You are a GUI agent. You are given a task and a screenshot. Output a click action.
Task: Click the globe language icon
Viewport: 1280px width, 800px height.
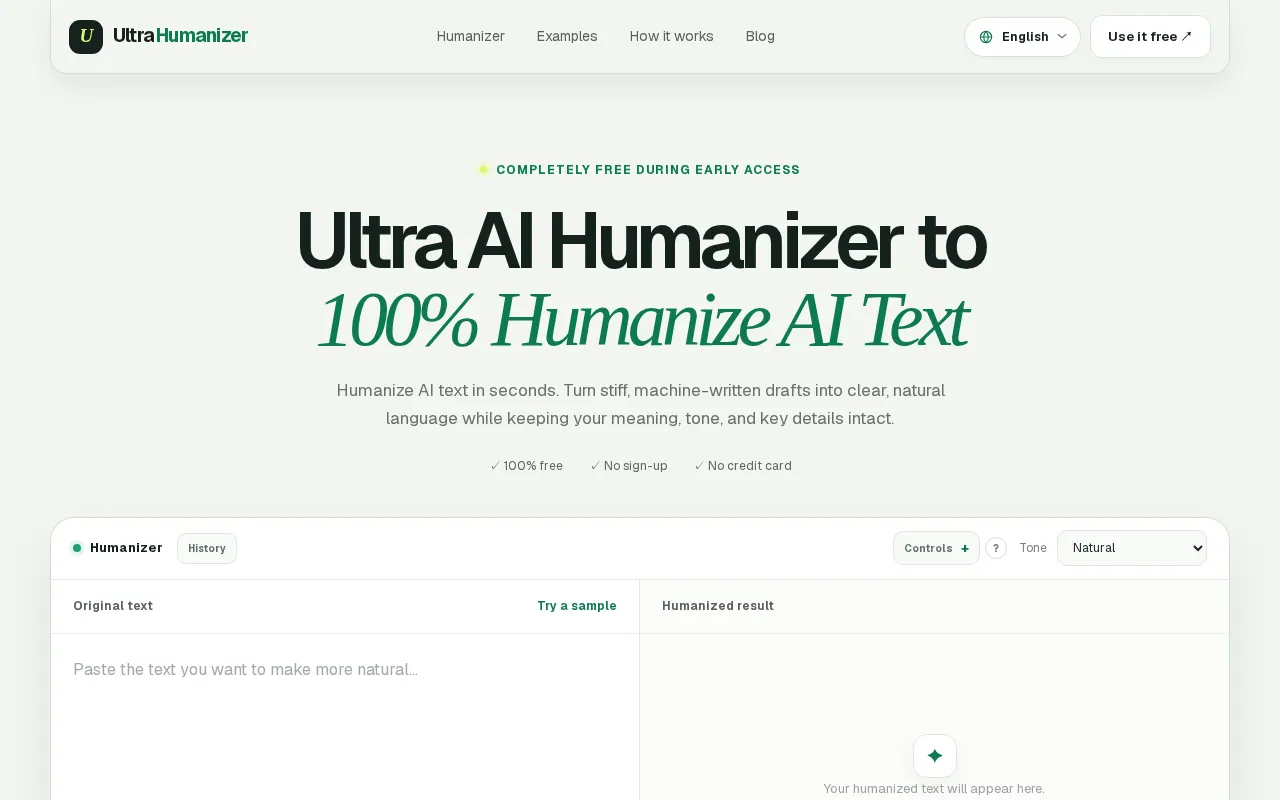point(986,37)
